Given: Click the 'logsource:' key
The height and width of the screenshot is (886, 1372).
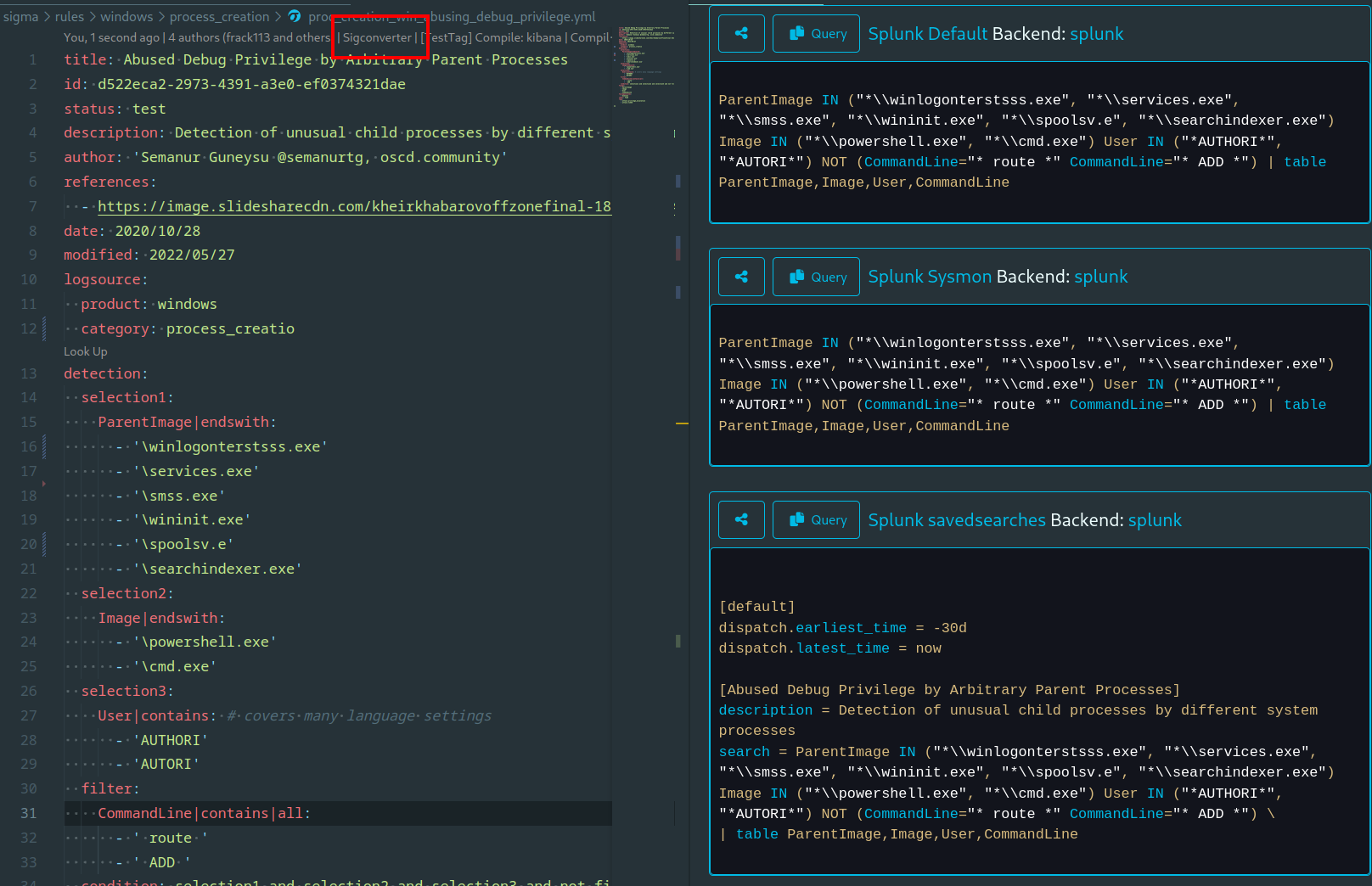Looking at the screenshot, I should point(105,279).
